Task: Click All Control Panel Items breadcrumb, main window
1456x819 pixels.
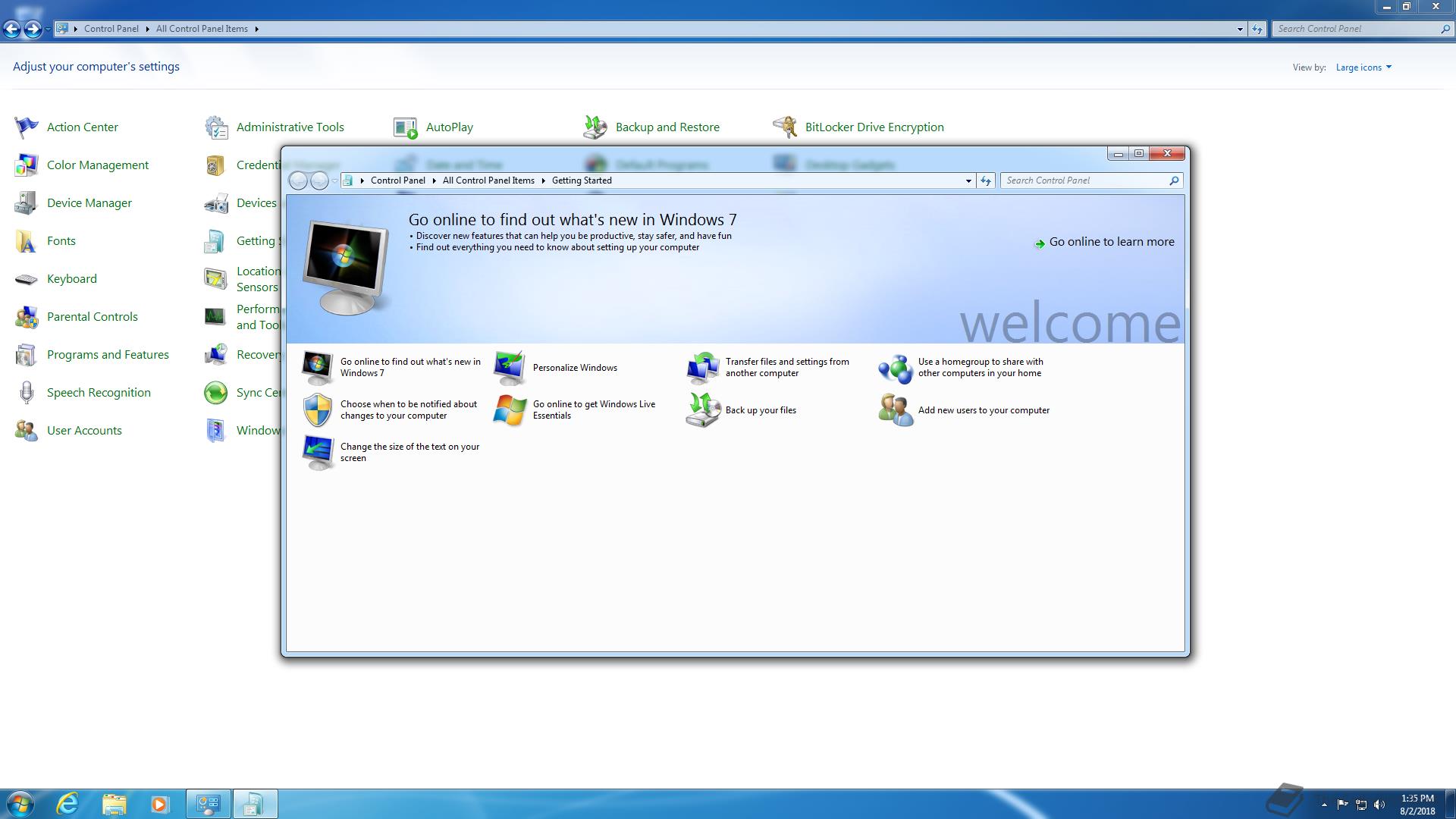Action: tap(202, 29)
